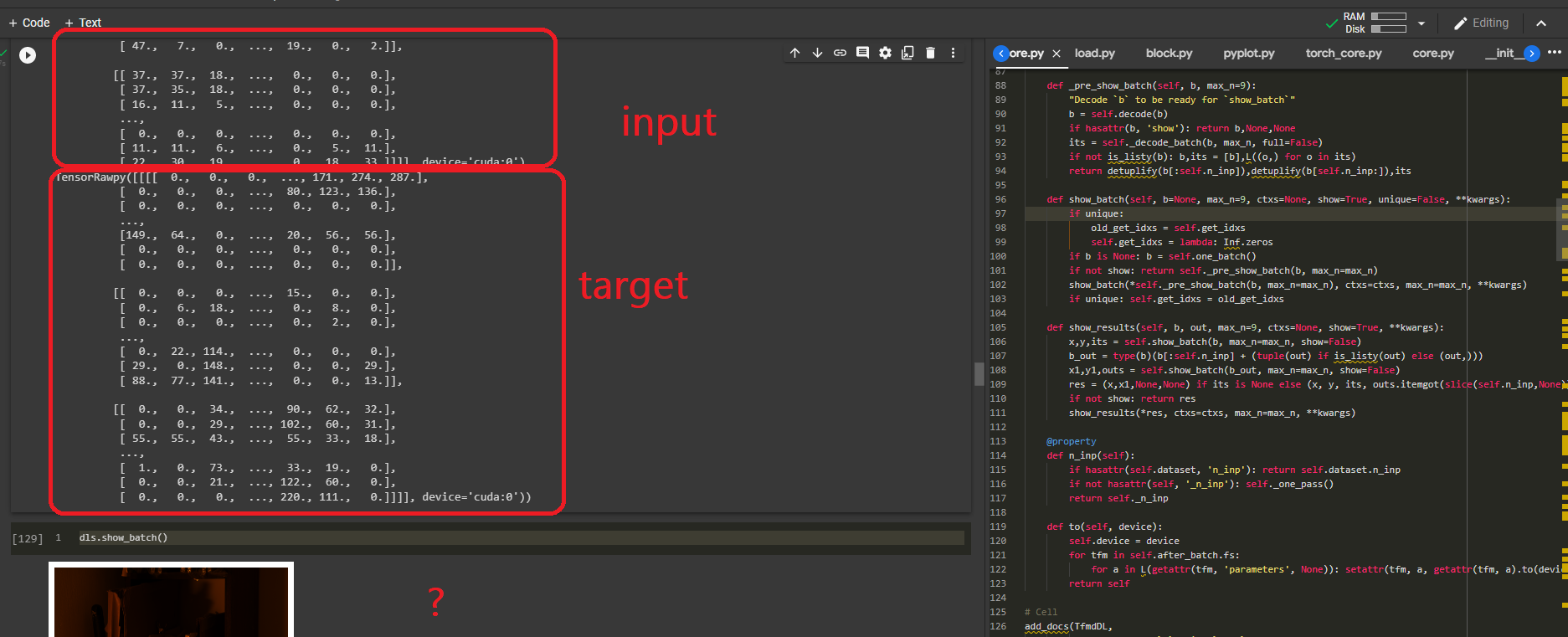Close the current core.py file tab
1568x637 pixels.
click(1056, 54)
